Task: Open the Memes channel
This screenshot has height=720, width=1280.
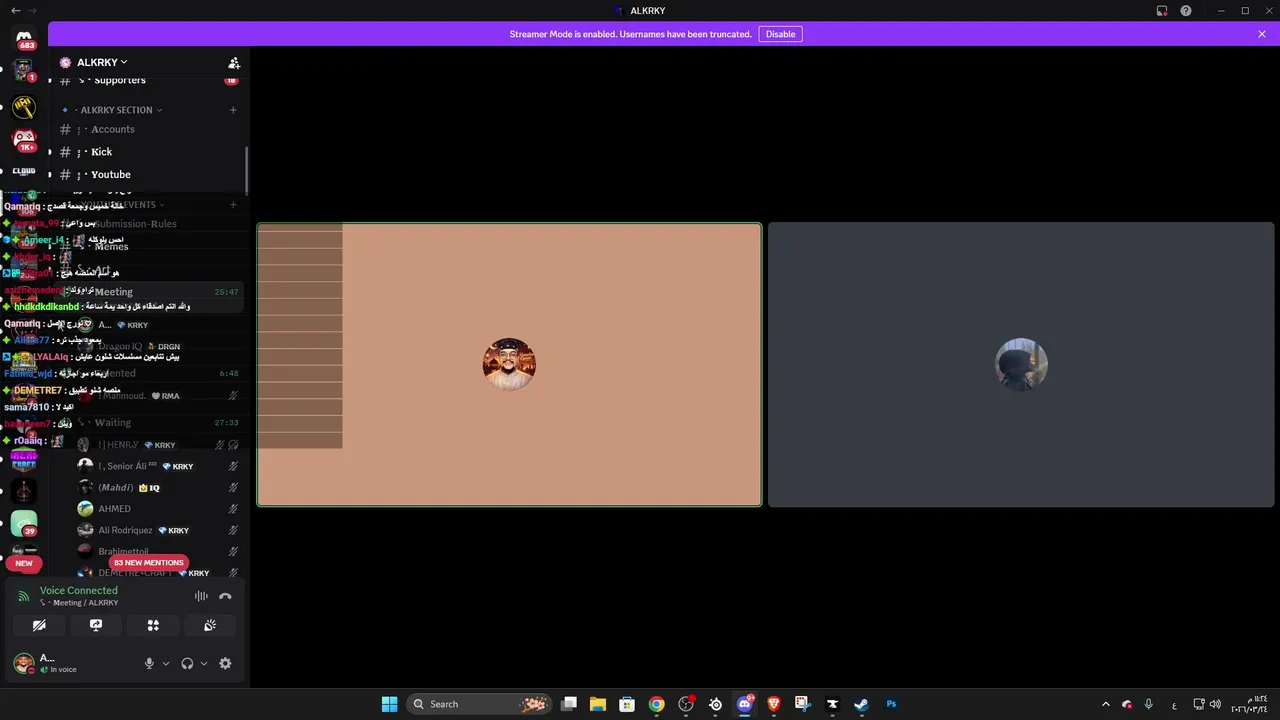Action: click(x=112, y=246)
